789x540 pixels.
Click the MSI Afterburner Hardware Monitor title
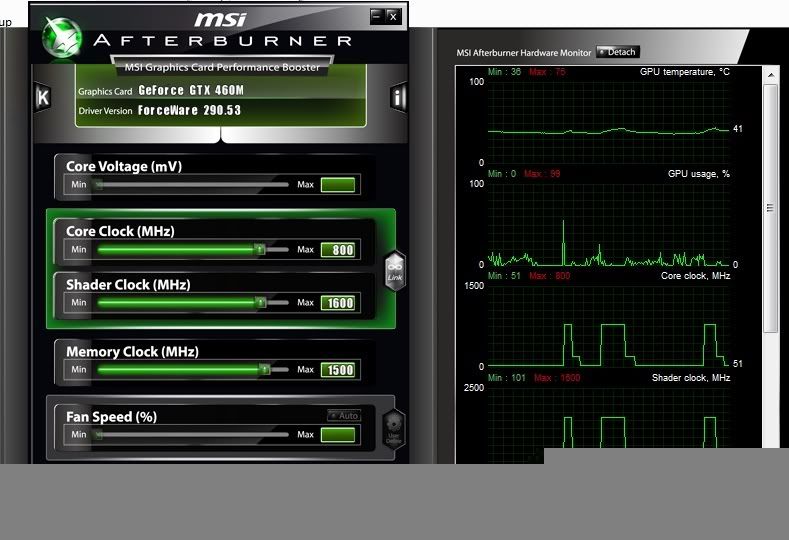click(524, 53)
